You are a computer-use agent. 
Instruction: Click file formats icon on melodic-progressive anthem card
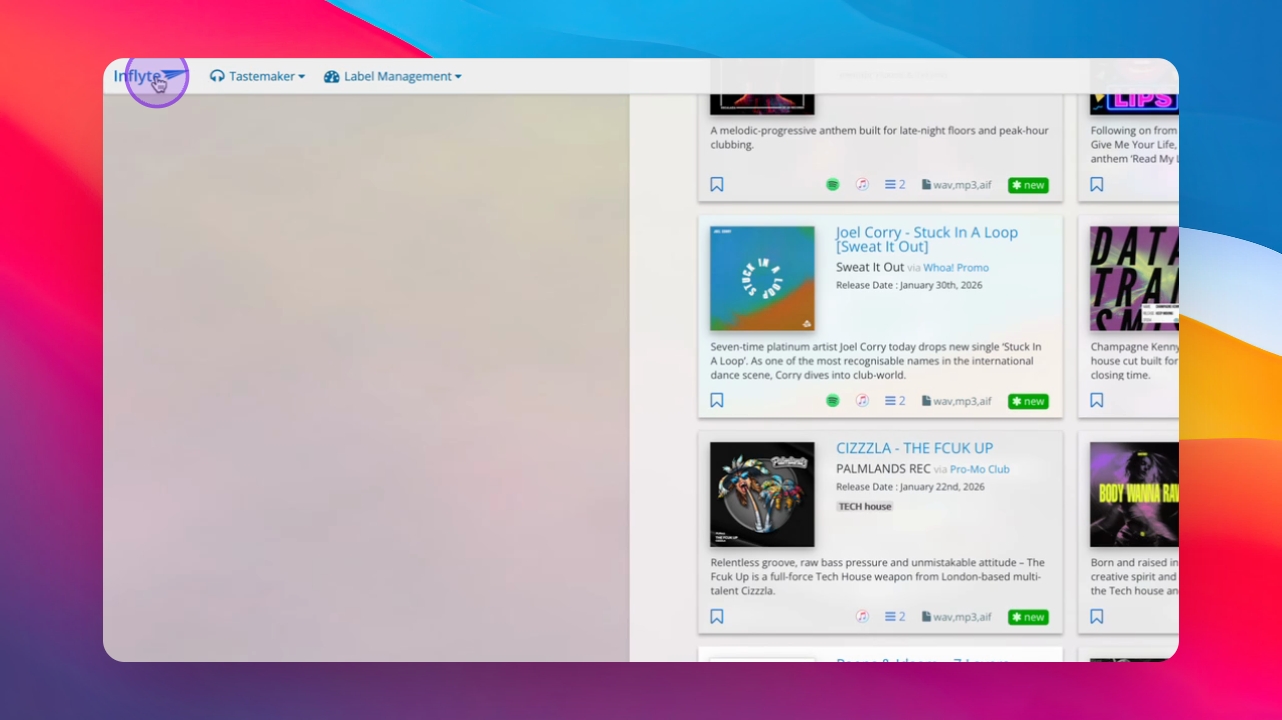click(x=957, y=185)
